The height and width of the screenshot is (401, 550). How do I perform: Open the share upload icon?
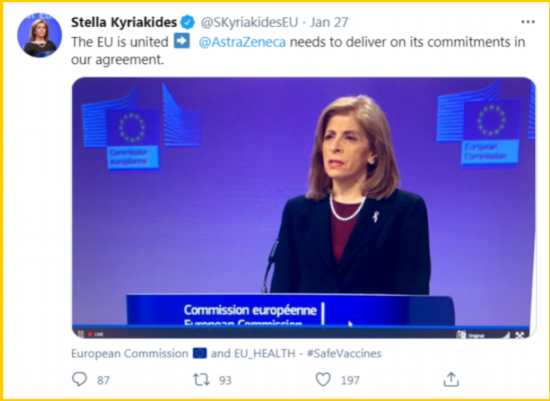tap(451, 379)
